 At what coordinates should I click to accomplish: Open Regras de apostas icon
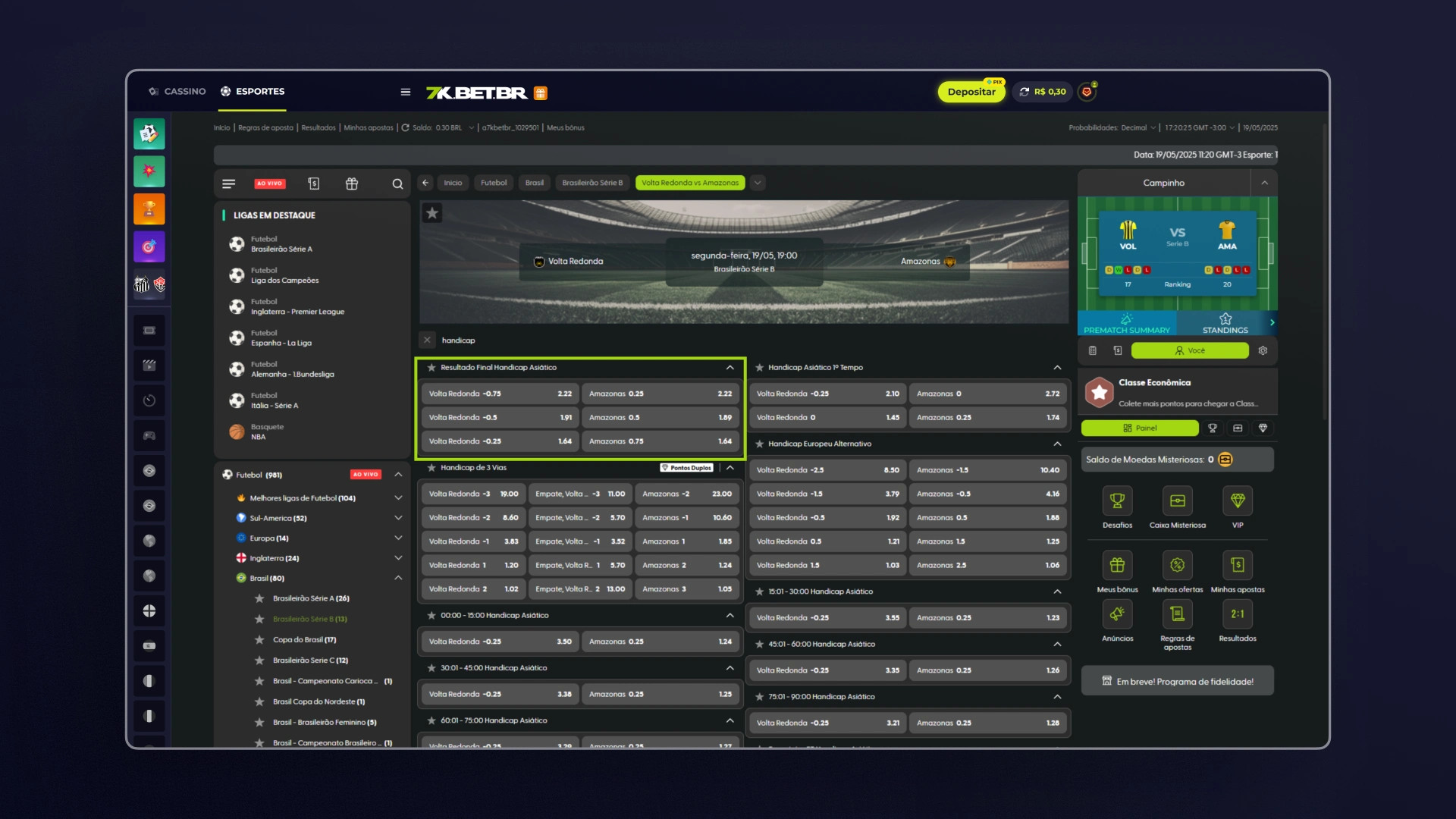point(1177,614)
